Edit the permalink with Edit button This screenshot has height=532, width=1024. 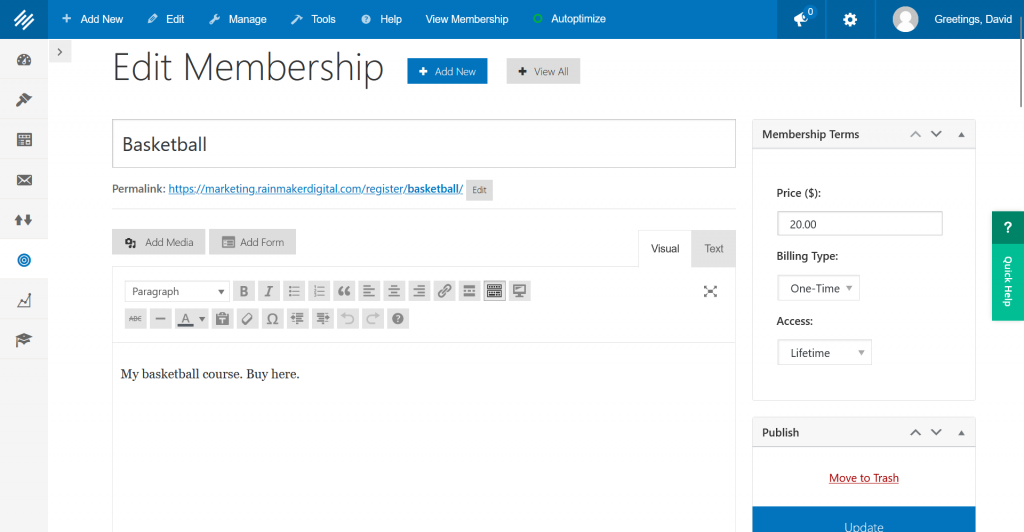pyautogui.click(x=479, y=190)
